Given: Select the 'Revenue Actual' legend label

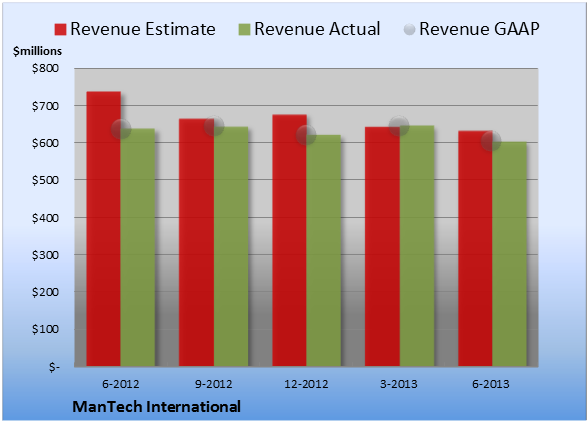Looking at the screenshot, I should [317, 29].
